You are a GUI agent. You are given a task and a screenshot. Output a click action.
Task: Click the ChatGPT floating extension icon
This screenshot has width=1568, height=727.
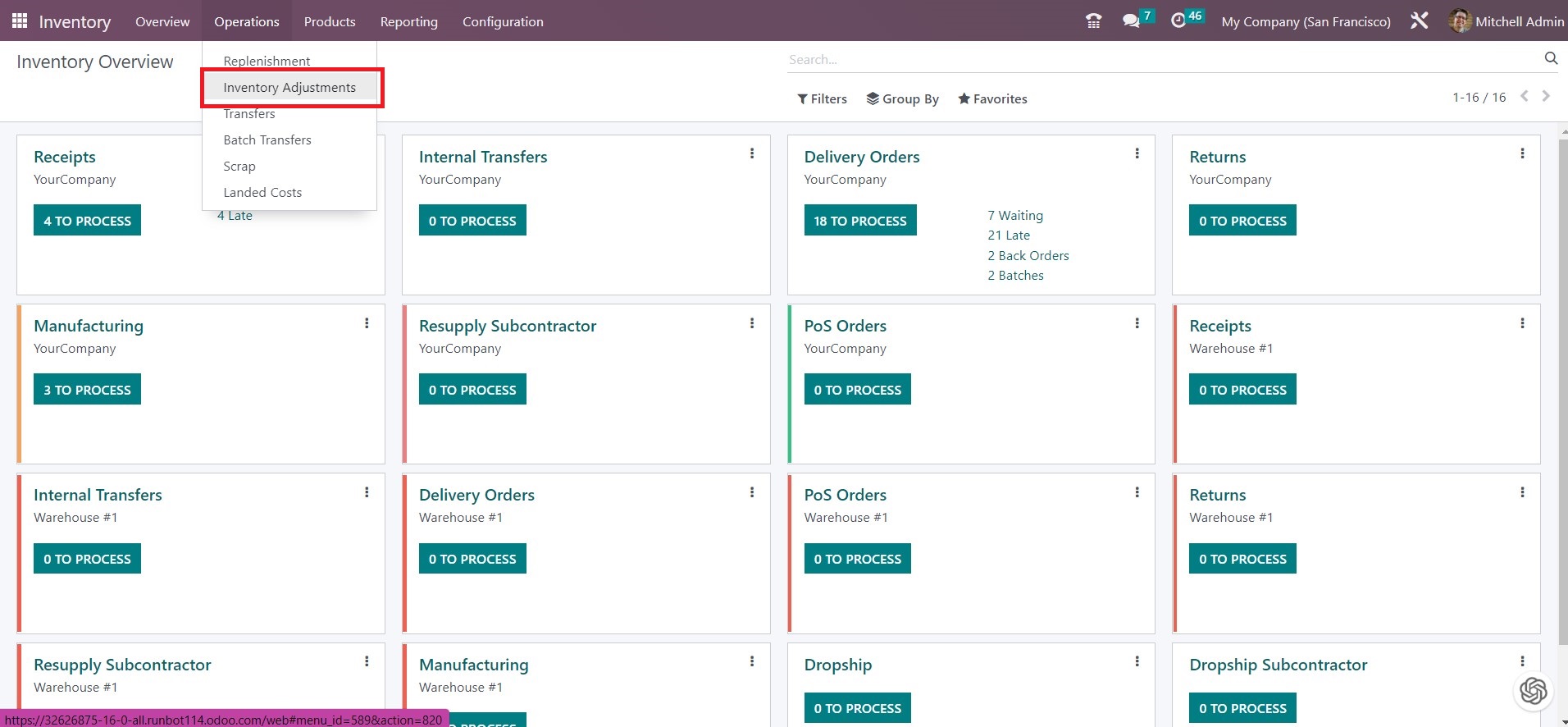pyautogui.click(x=1533, y=691)
